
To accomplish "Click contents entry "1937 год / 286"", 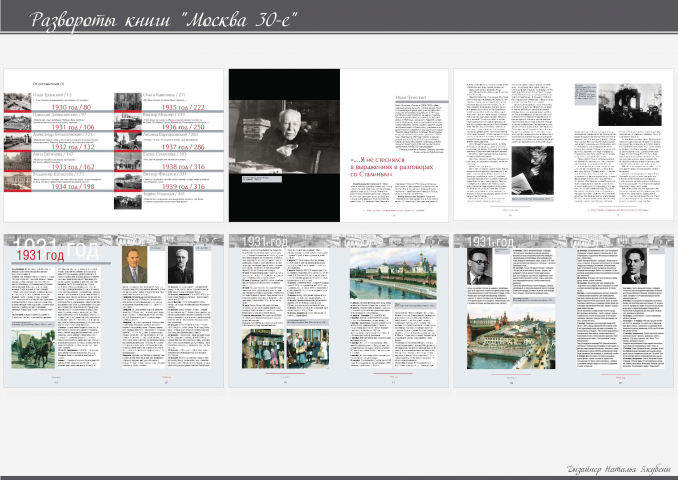I will (x=183, y=147).
